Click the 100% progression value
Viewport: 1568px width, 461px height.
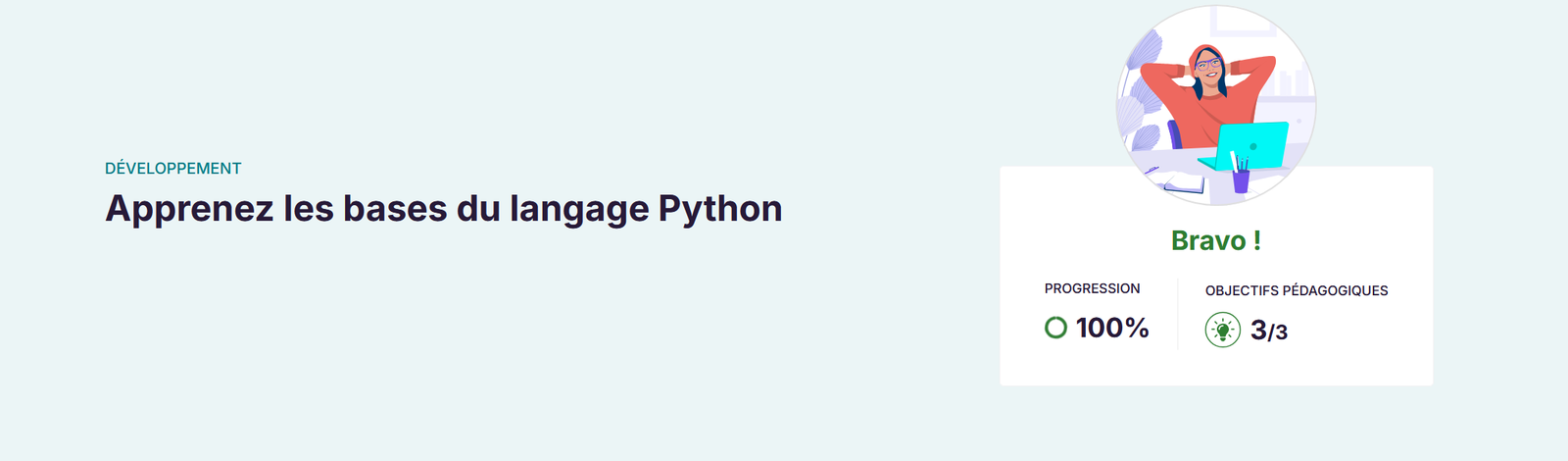click(1112, 328)
